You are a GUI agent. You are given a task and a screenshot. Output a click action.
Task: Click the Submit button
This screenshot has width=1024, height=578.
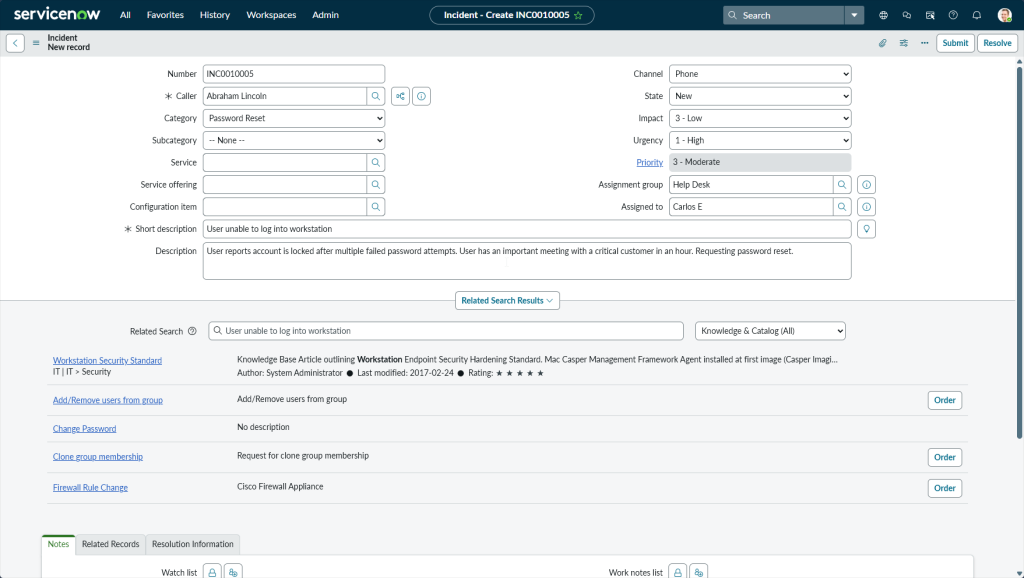(x=955, y=43)
